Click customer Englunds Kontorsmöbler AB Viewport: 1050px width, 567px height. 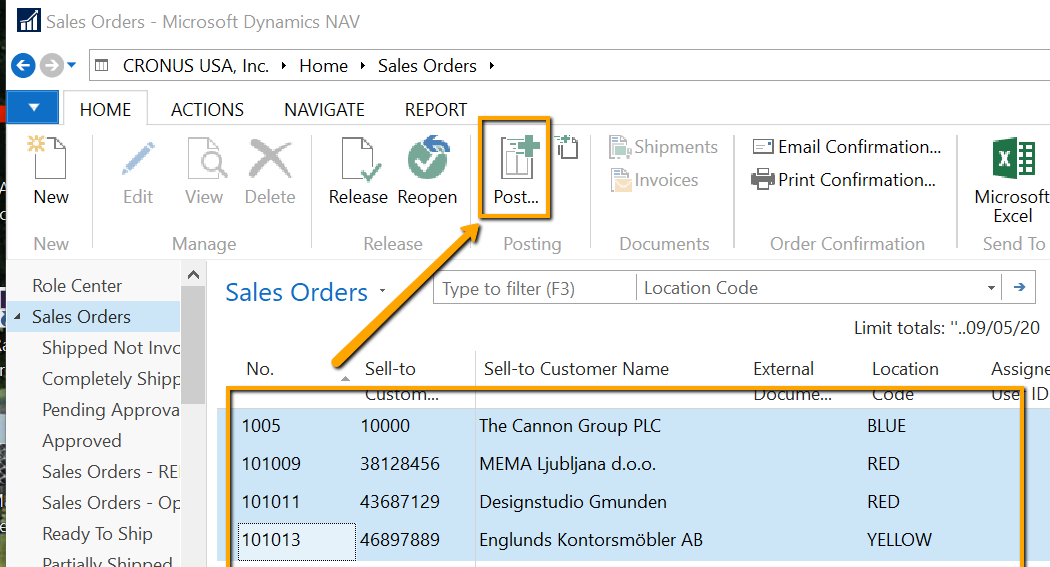pos(591,540)
